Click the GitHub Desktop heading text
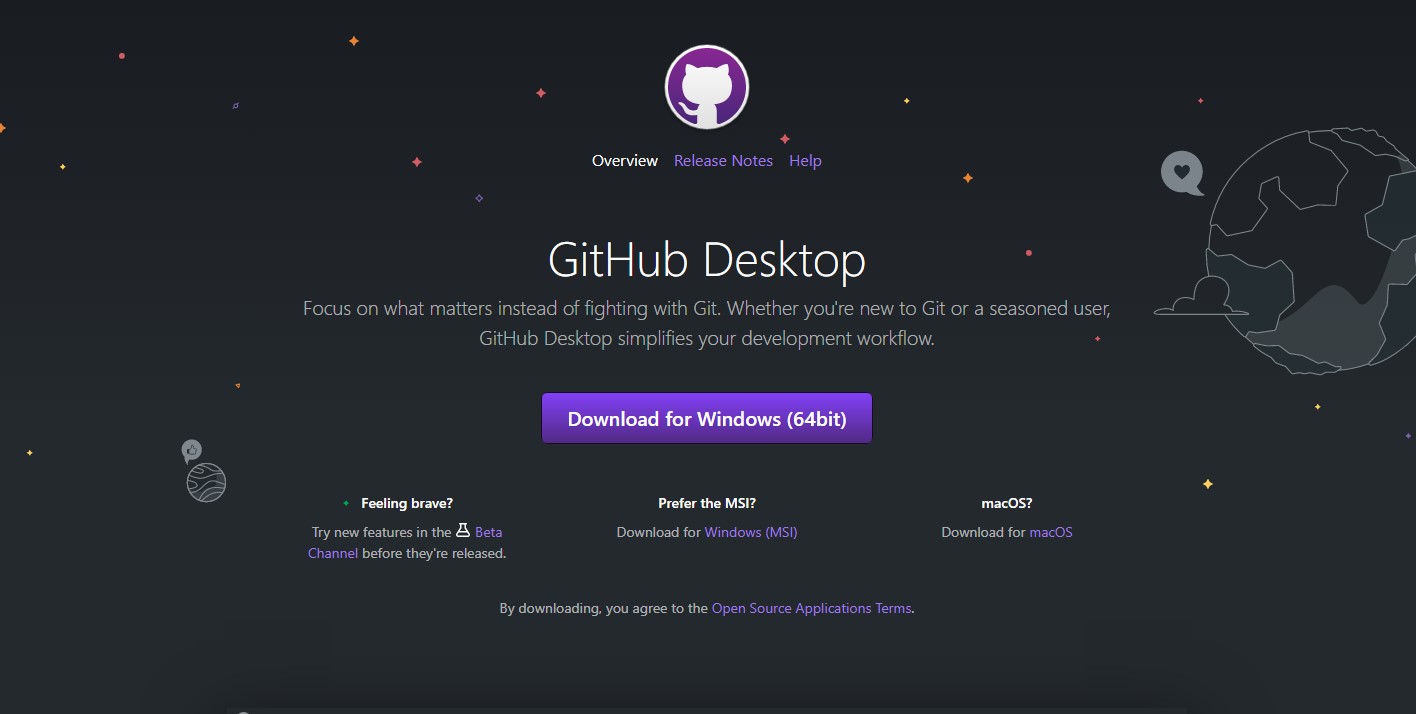Screen dimensions: 1416x714 707,260
